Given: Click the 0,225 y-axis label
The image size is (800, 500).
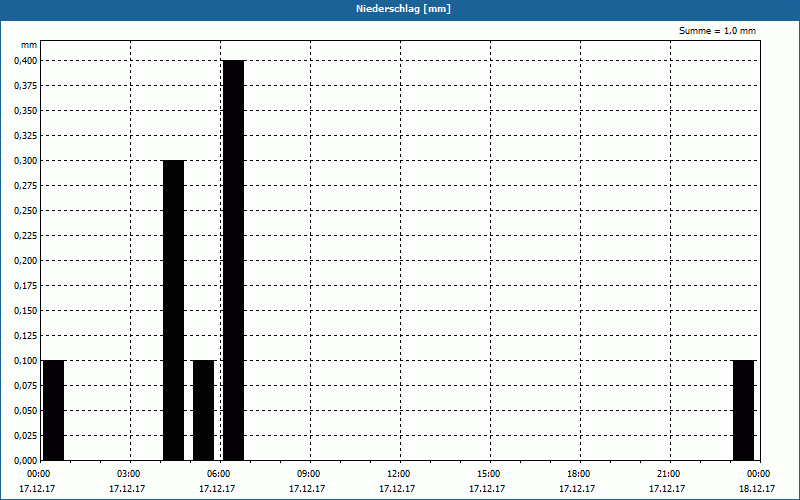Looking at the screenshot, I should pyautogui.click(x=25, y=236).
